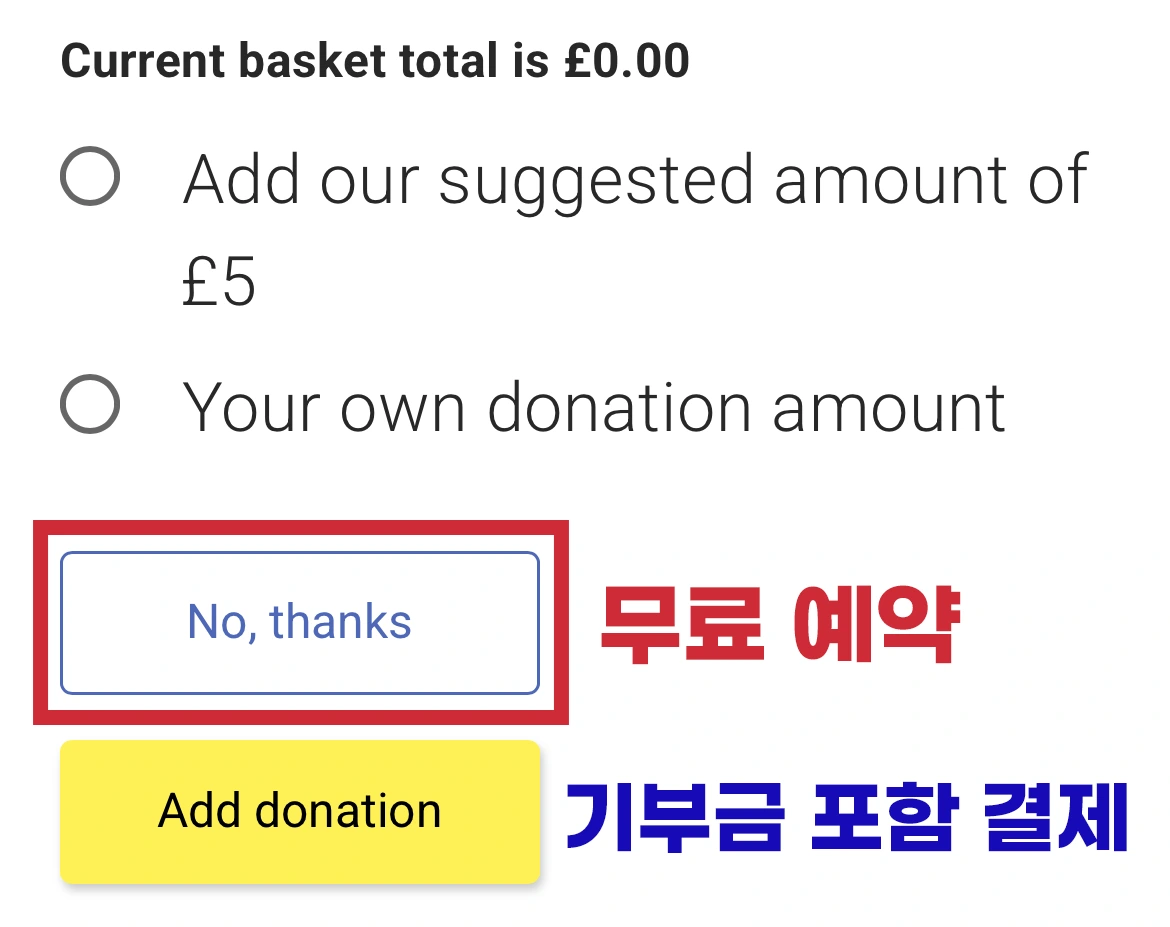
Task: Click the word 'suggested' in first option
Action: (597, 180)
